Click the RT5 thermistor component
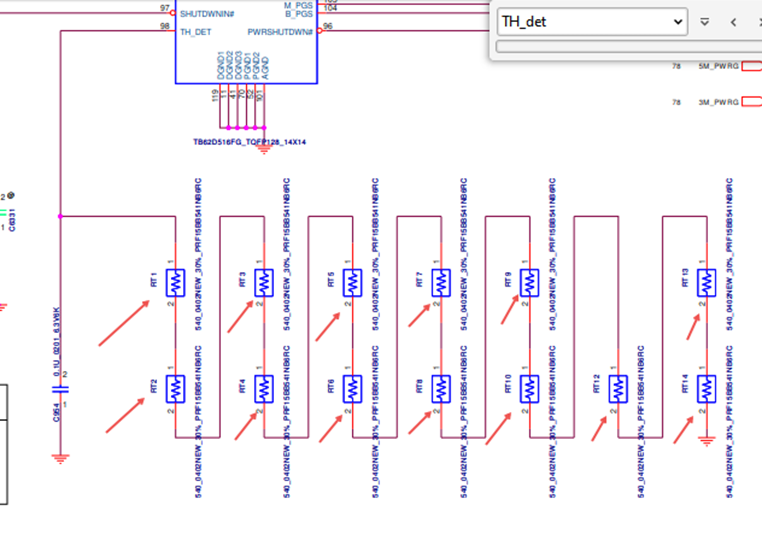Image resolution: width=762 pixels, height=546 pixels. click(x=353, y=283)
